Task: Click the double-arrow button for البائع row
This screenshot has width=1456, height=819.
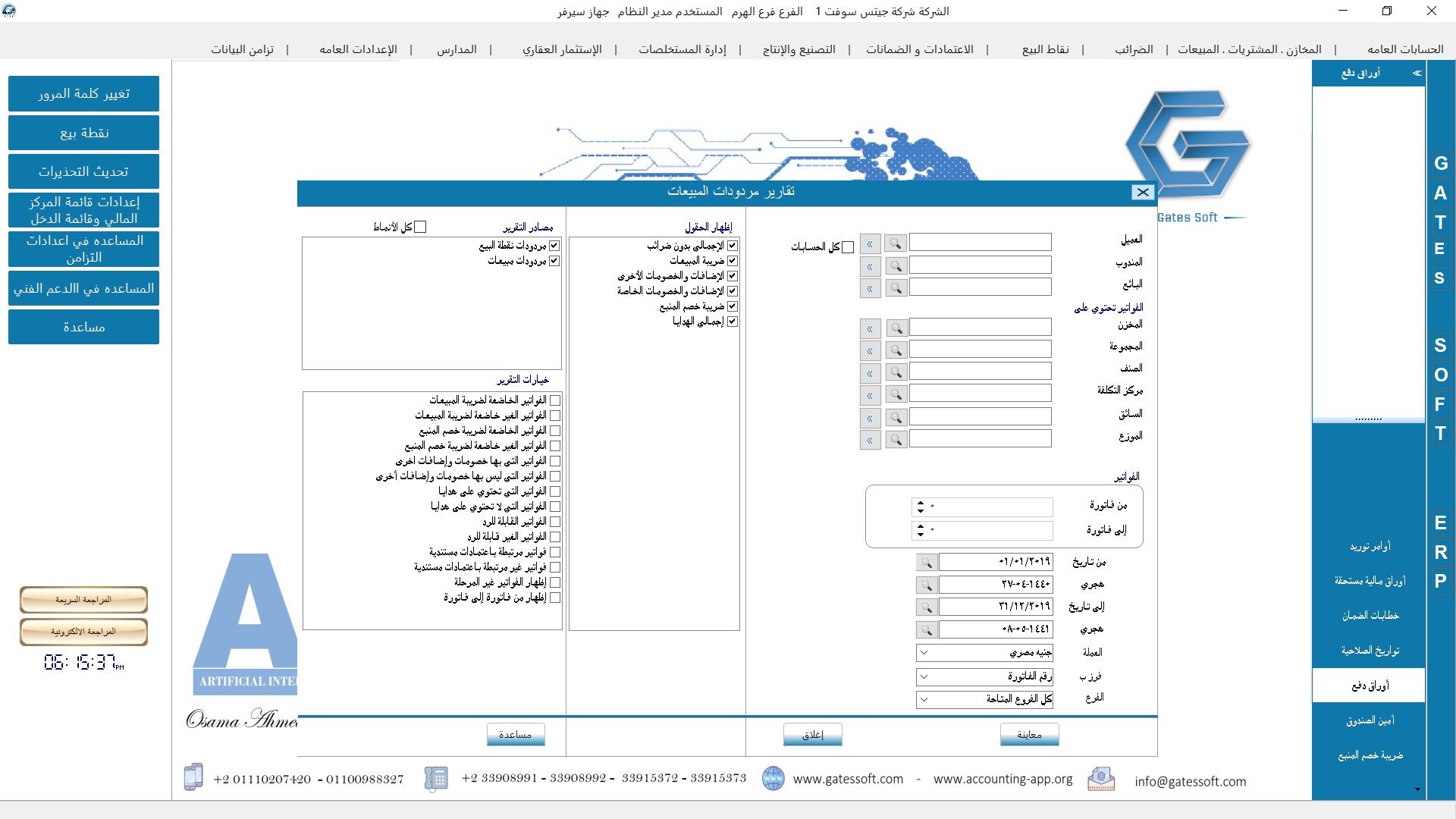Action: pos(870,288)
